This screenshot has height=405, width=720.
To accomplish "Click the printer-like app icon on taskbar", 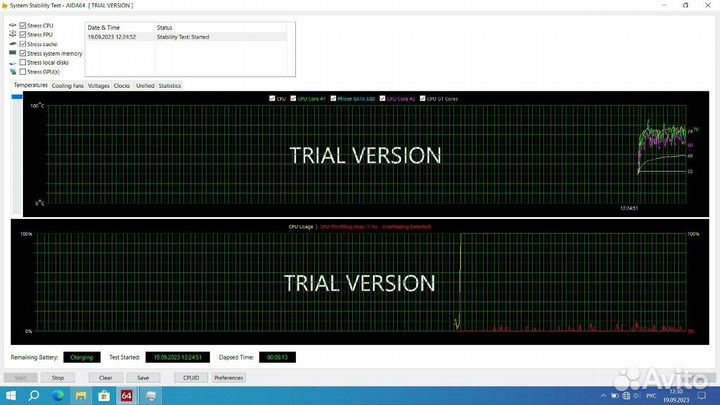I will coord(150,396).
